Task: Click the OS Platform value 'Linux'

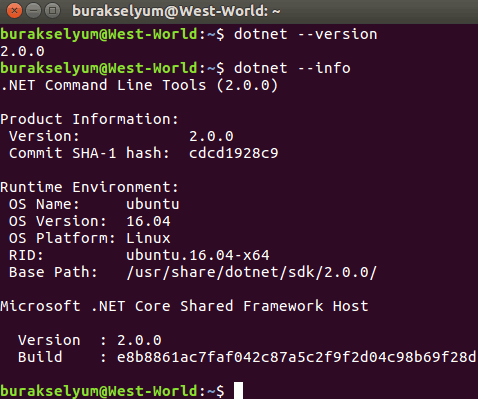Action: 148,238
